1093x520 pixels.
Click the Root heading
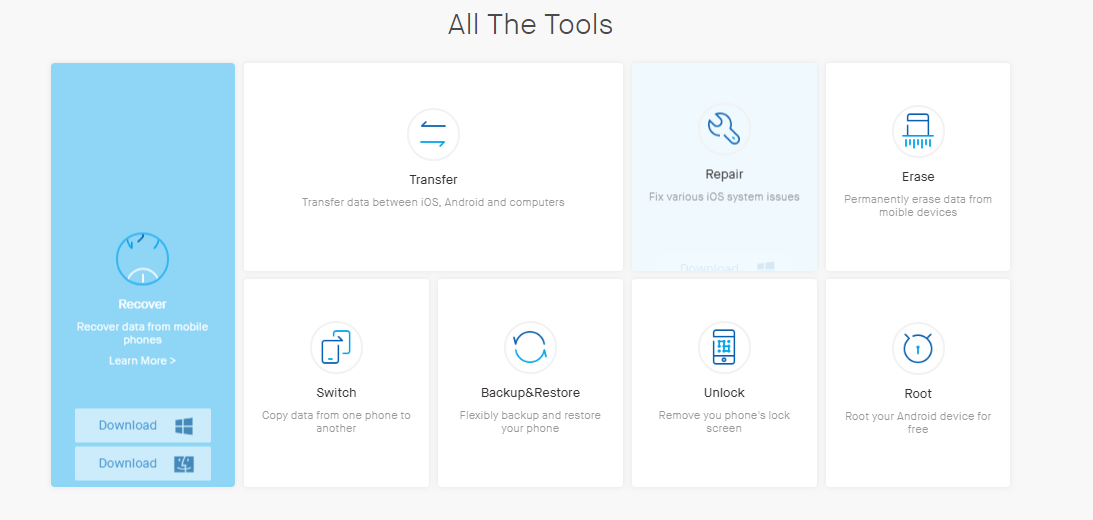918,394
